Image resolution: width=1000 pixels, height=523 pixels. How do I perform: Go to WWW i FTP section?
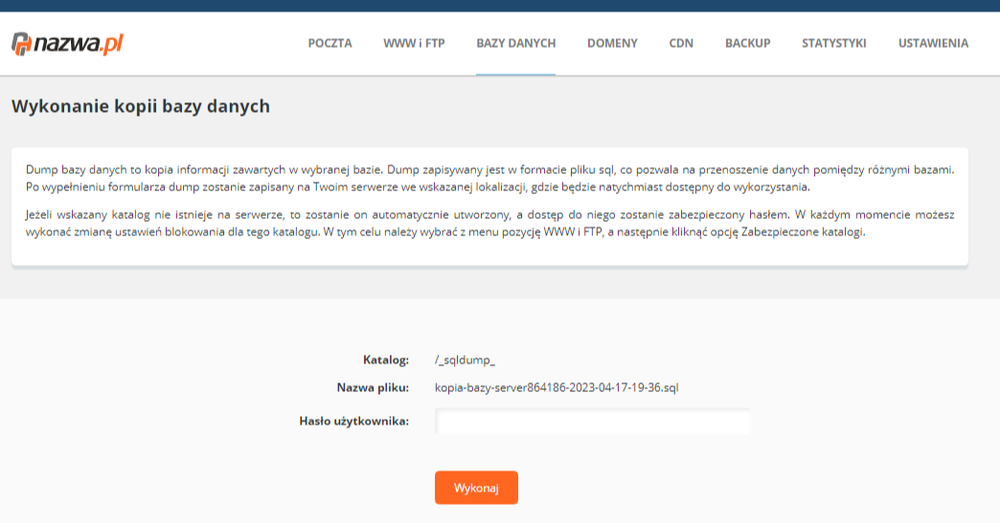click(414, 43)
